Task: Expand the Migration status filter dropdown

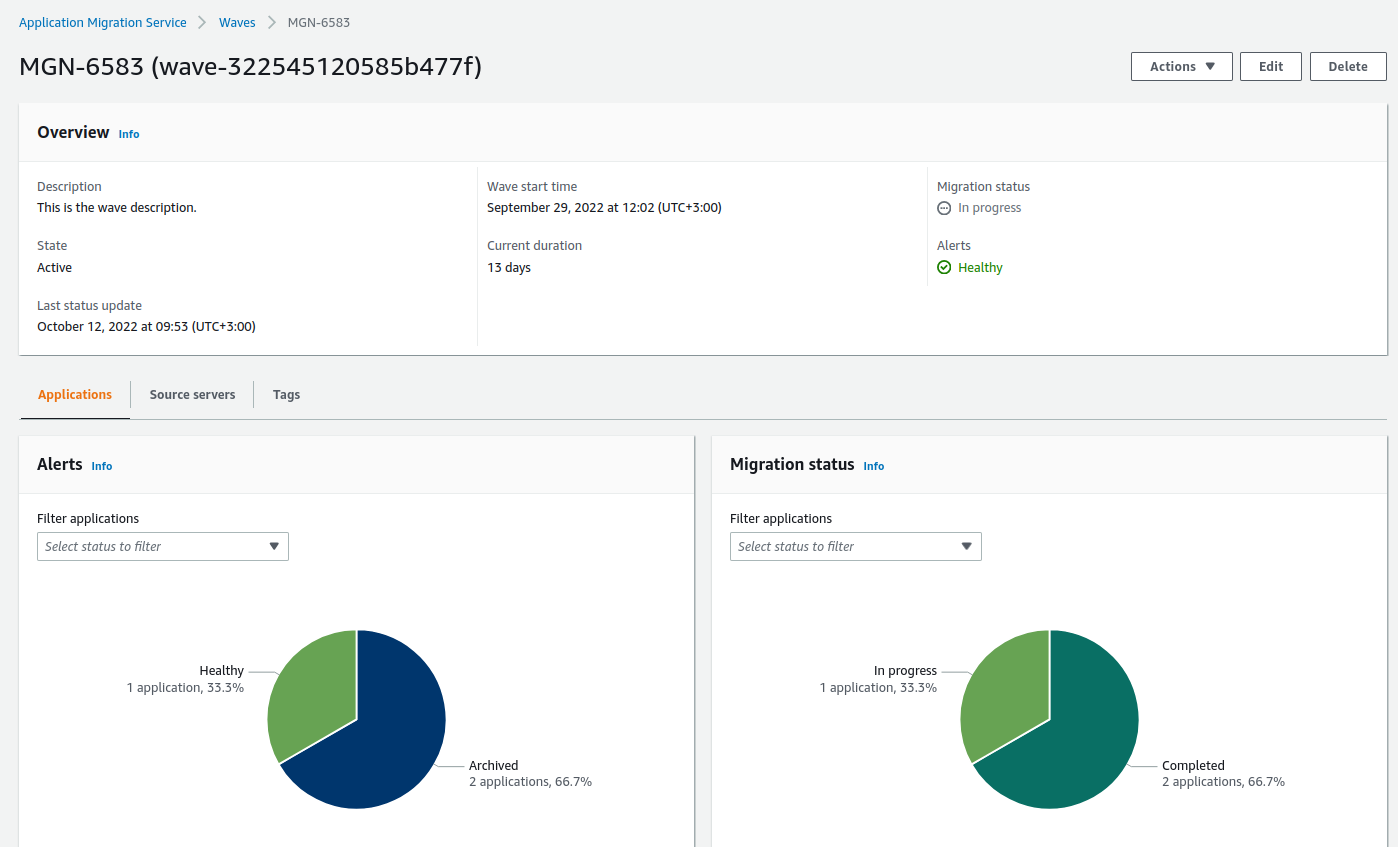Action: [x=856, y=546]
